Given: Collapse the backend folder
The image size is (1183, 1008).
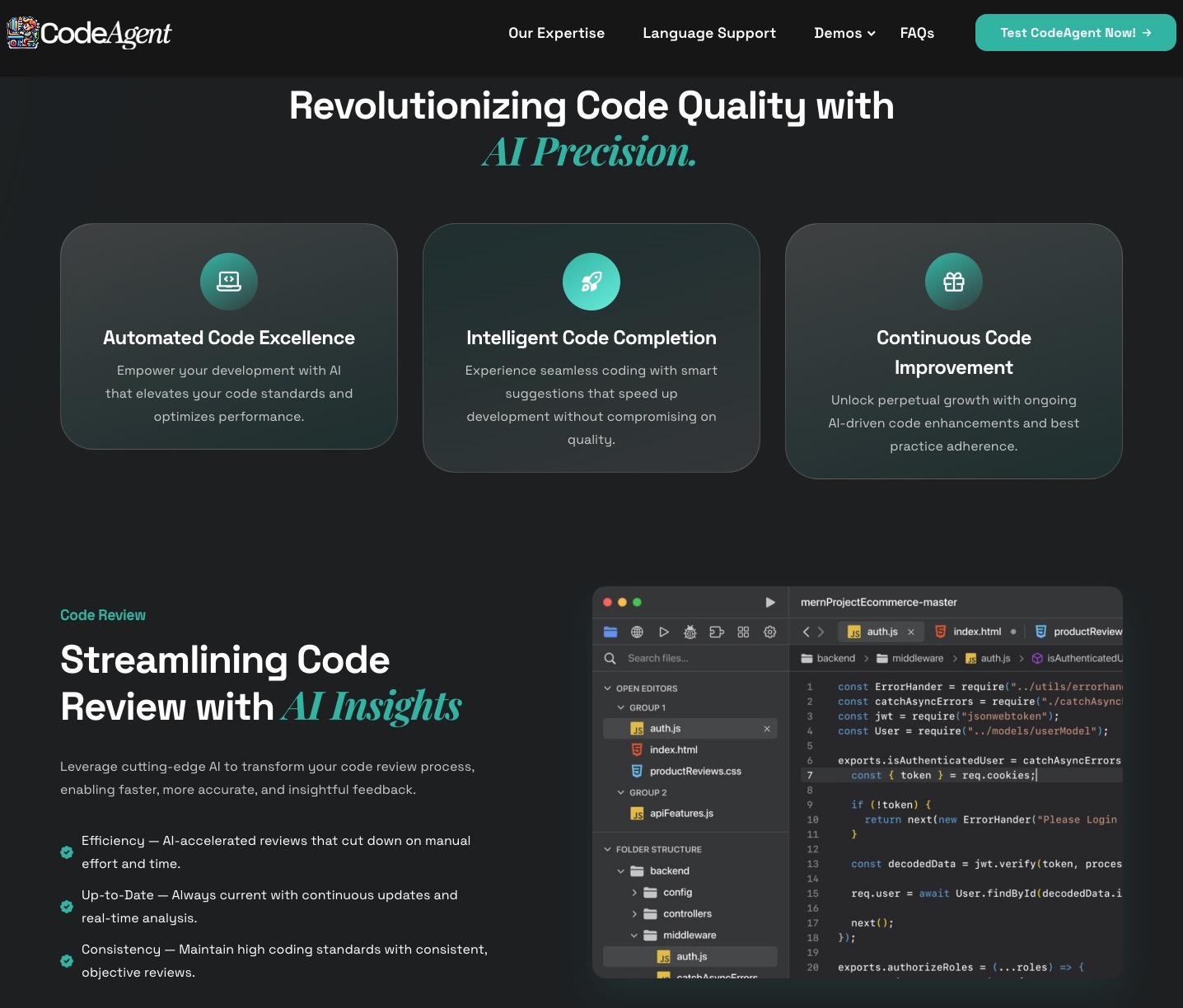Looking at the screenshot, I should [x=621, y=870].
